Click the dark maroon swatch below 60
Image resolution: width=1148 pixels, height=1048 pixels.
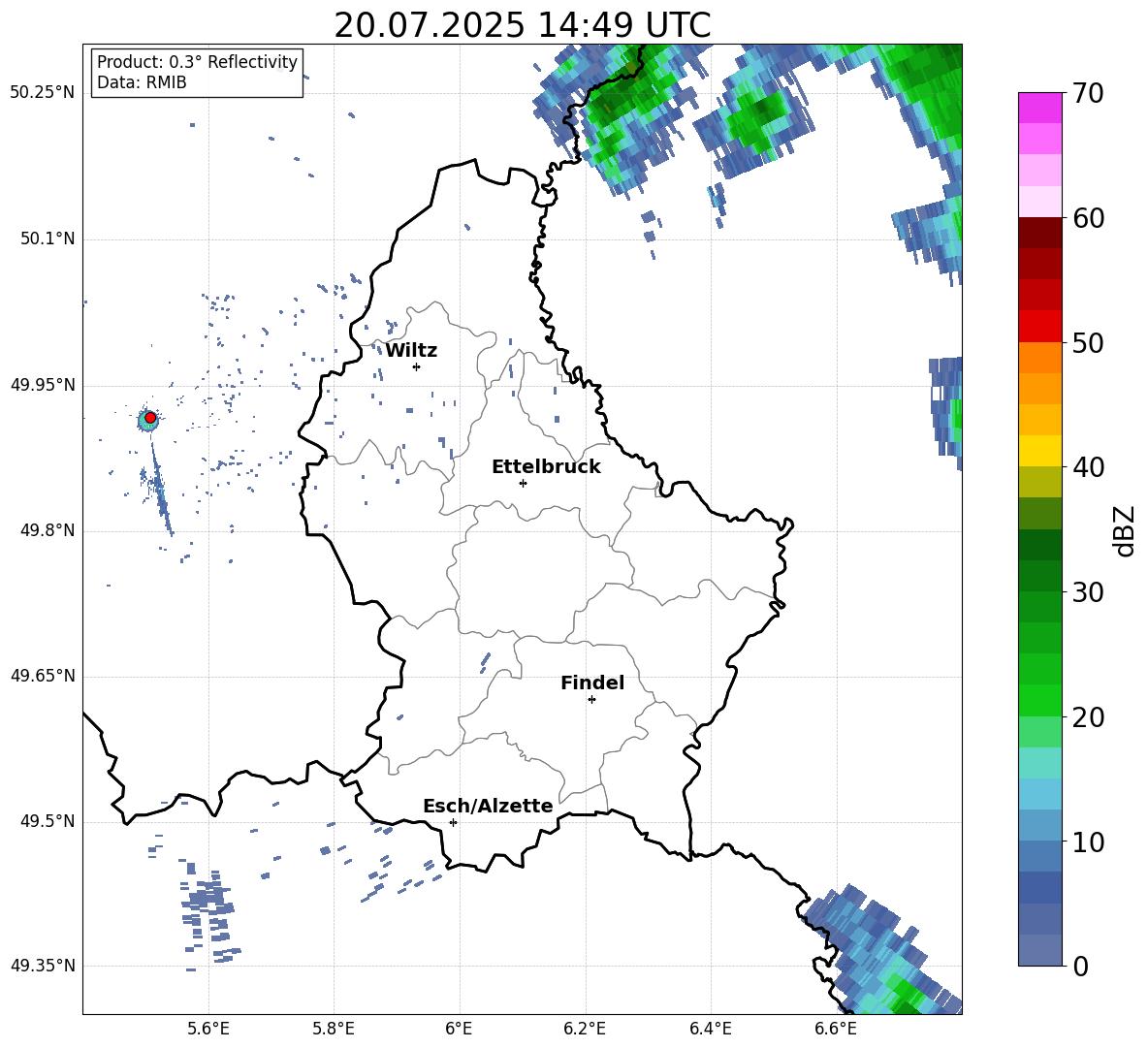click(x=1039, y=233)
